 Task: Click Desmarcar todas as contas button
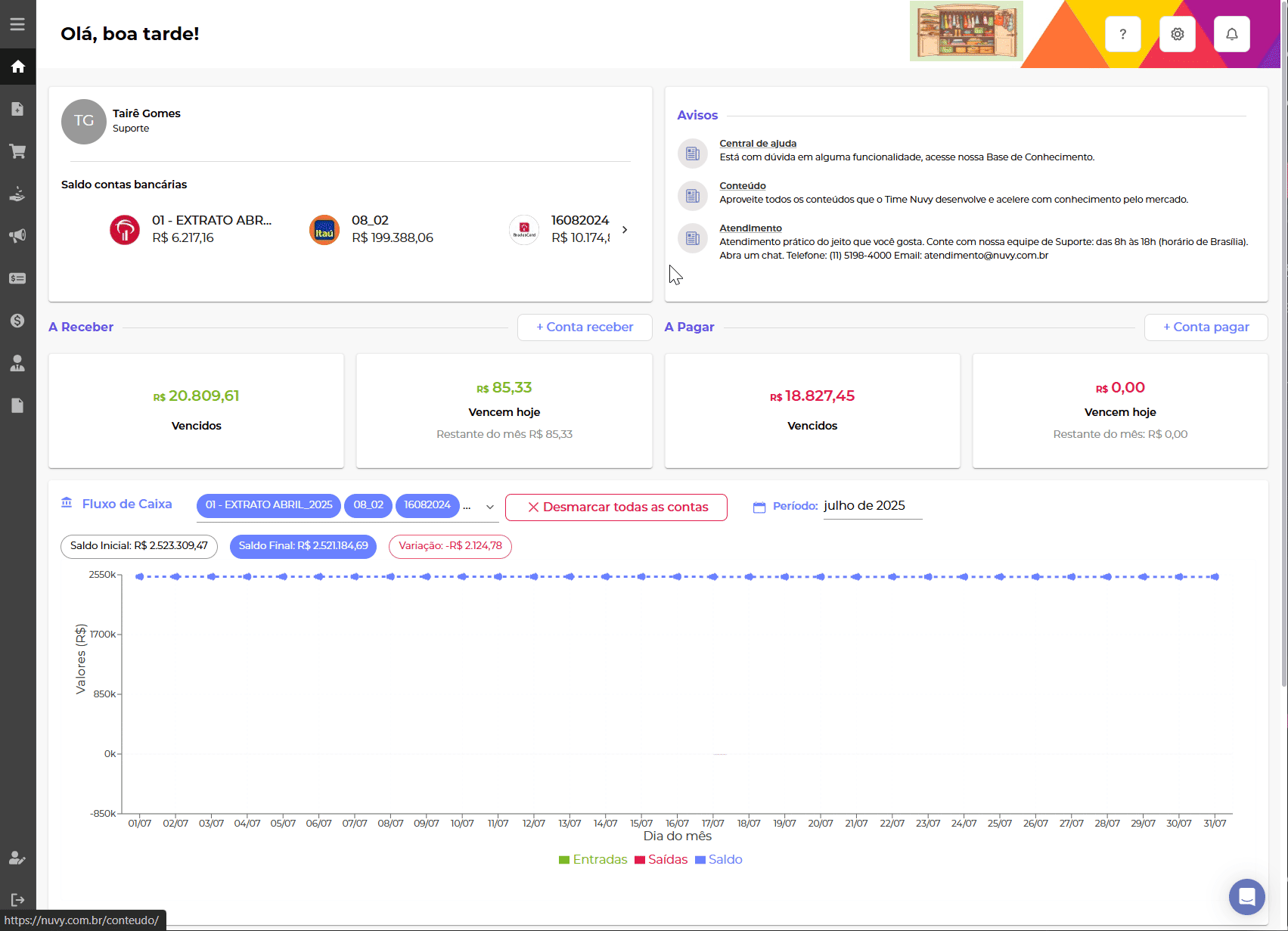pos(616,507)
